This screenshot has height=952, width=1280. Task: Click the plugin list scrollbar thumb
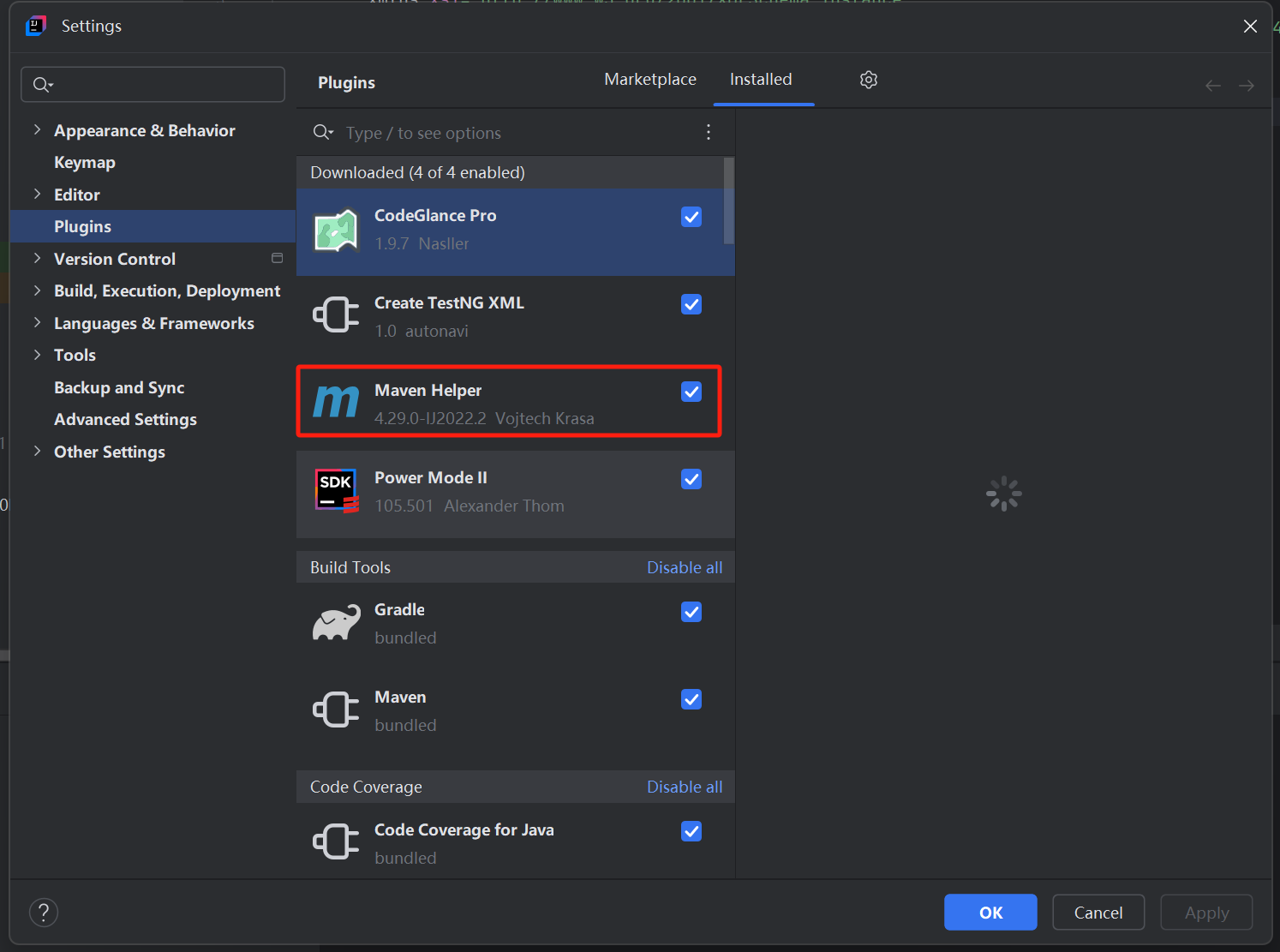(729, 201)
